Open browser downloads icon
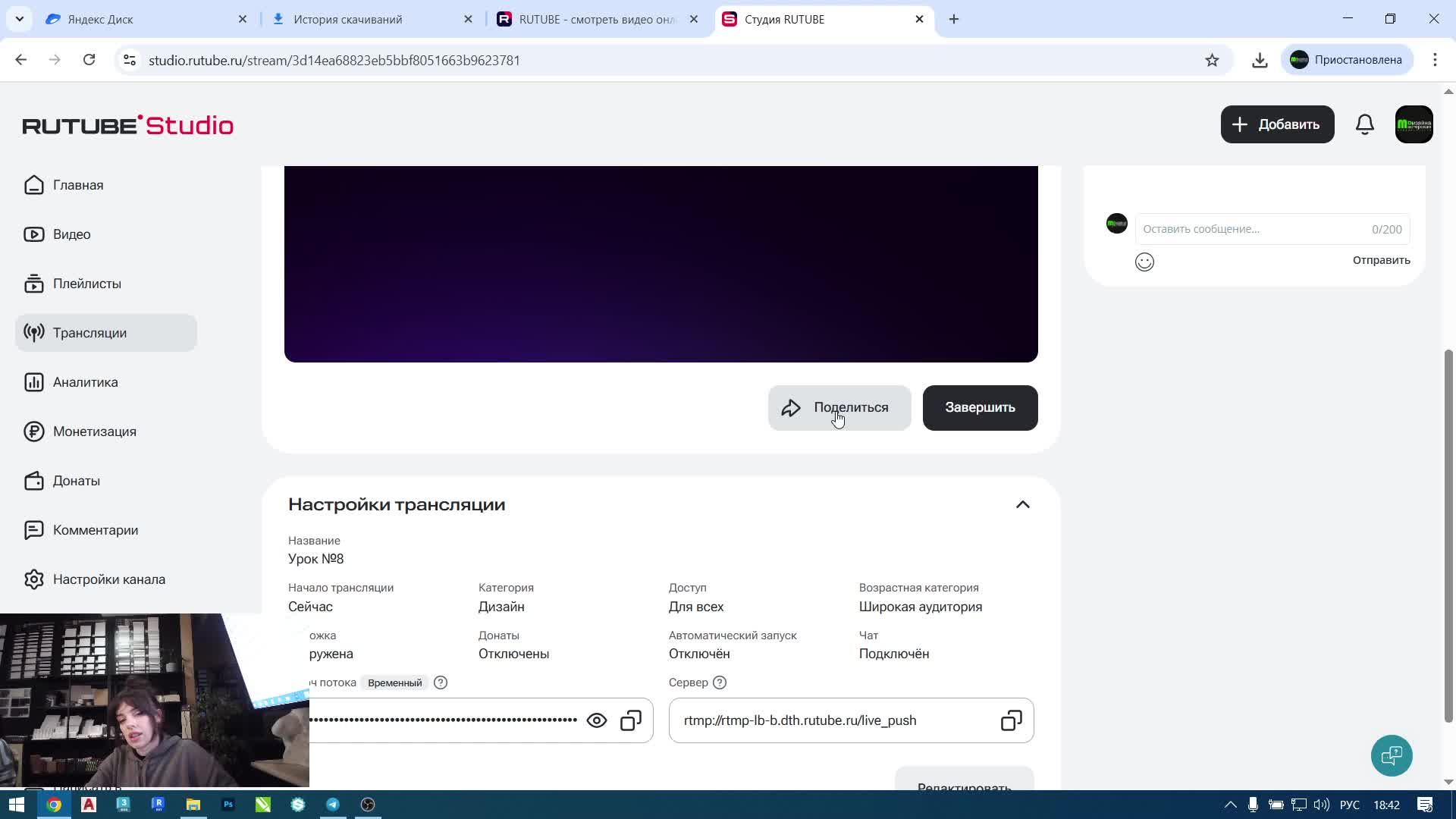This screenshot has width=1456, height=819. point(1260,60)
